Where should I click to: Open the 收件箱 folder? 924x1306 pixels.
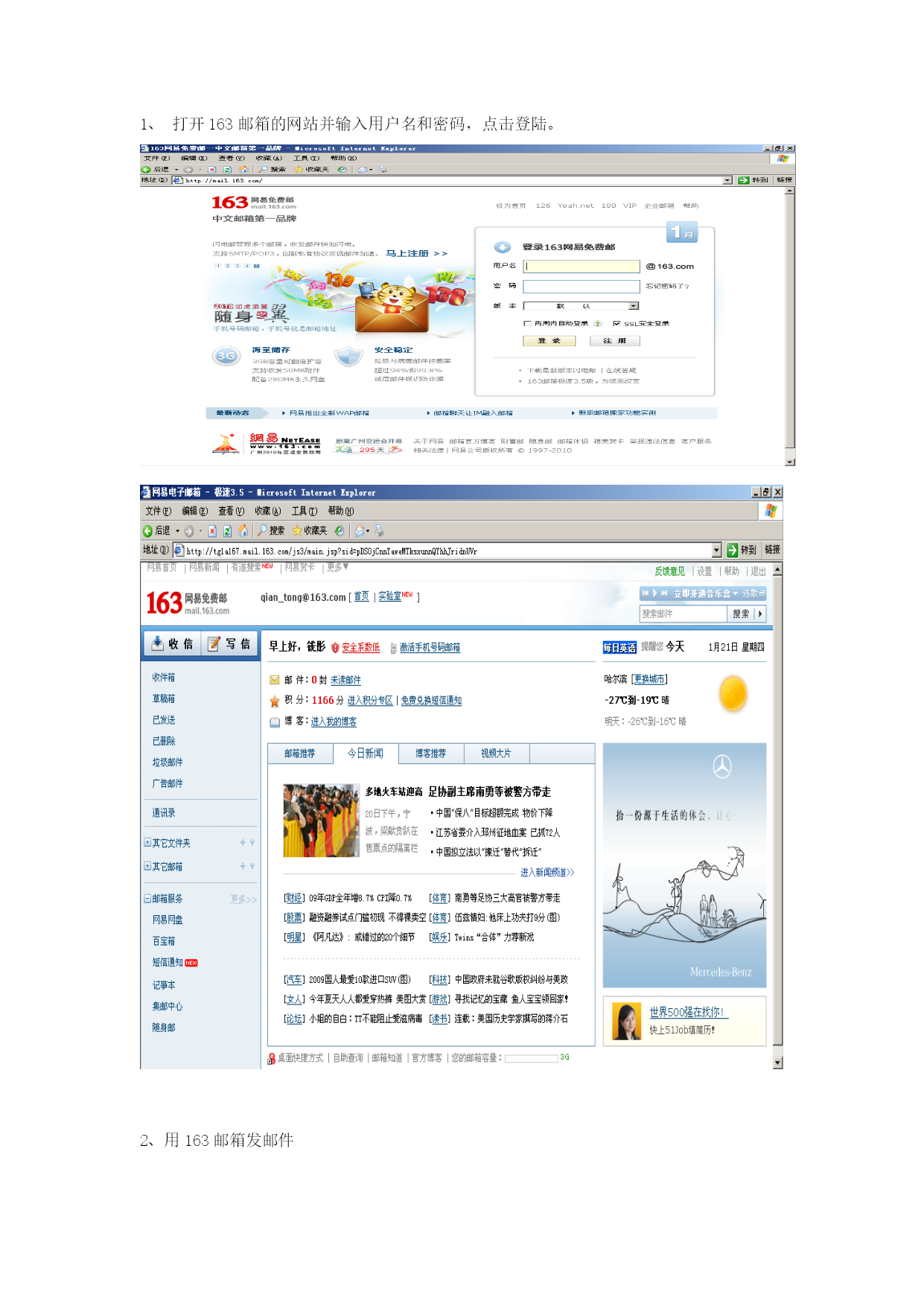tap(164, 678)
